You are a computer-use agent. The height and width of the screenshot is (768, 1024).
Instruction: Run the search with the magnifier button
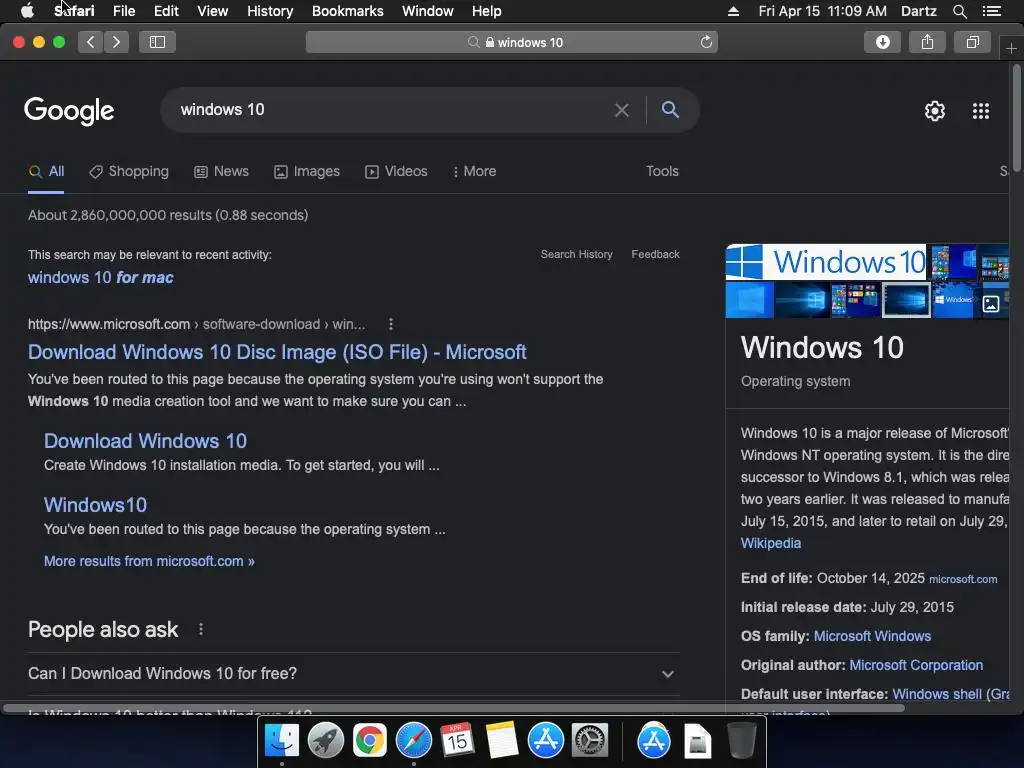coord(670,110)
